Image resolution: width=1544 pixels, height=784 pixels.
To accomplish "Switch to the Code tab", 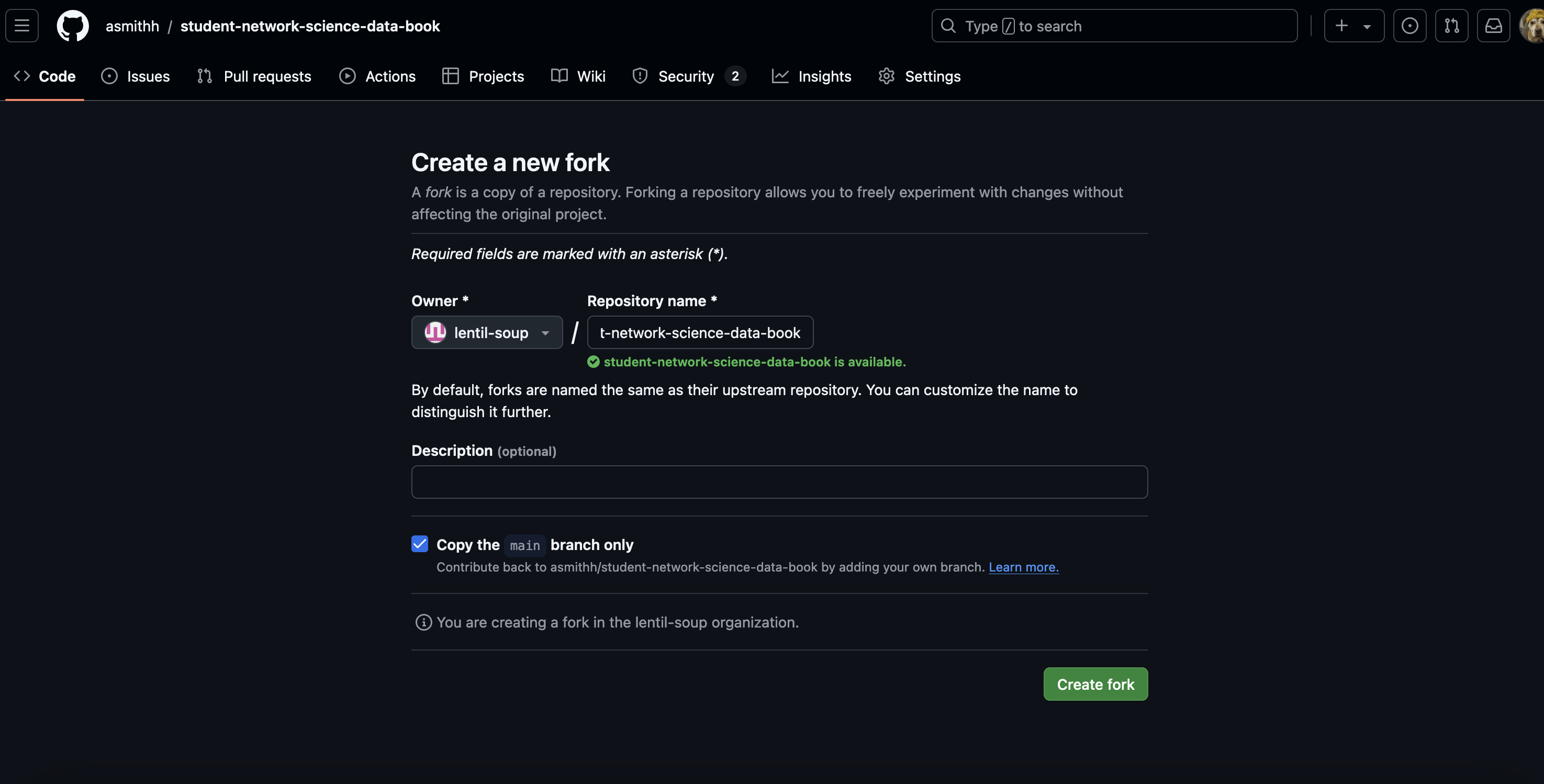I will tap(45, 76).
